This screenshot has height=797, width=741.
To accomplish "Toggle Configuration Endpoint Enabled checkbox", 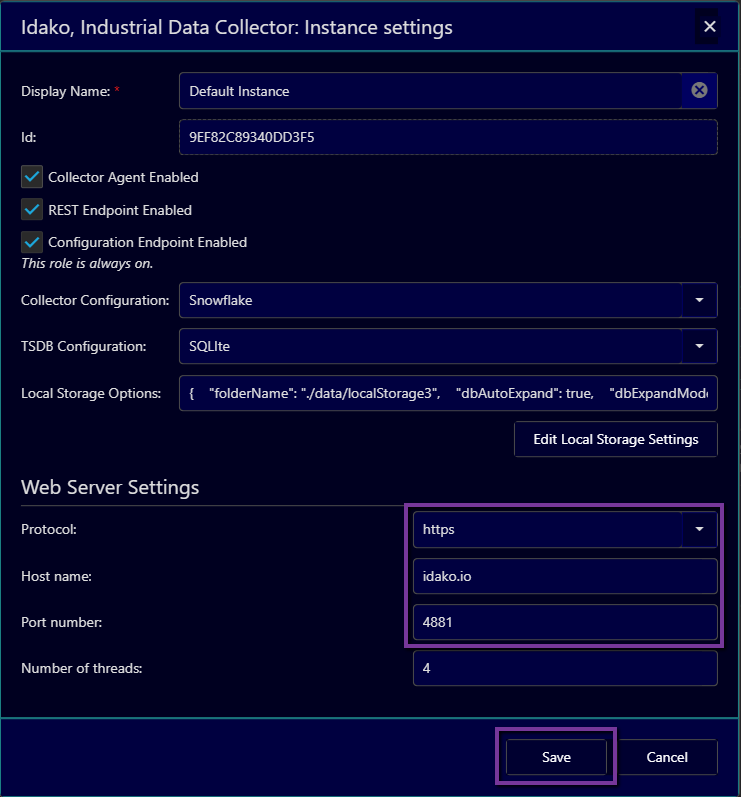I will (32, 242).
